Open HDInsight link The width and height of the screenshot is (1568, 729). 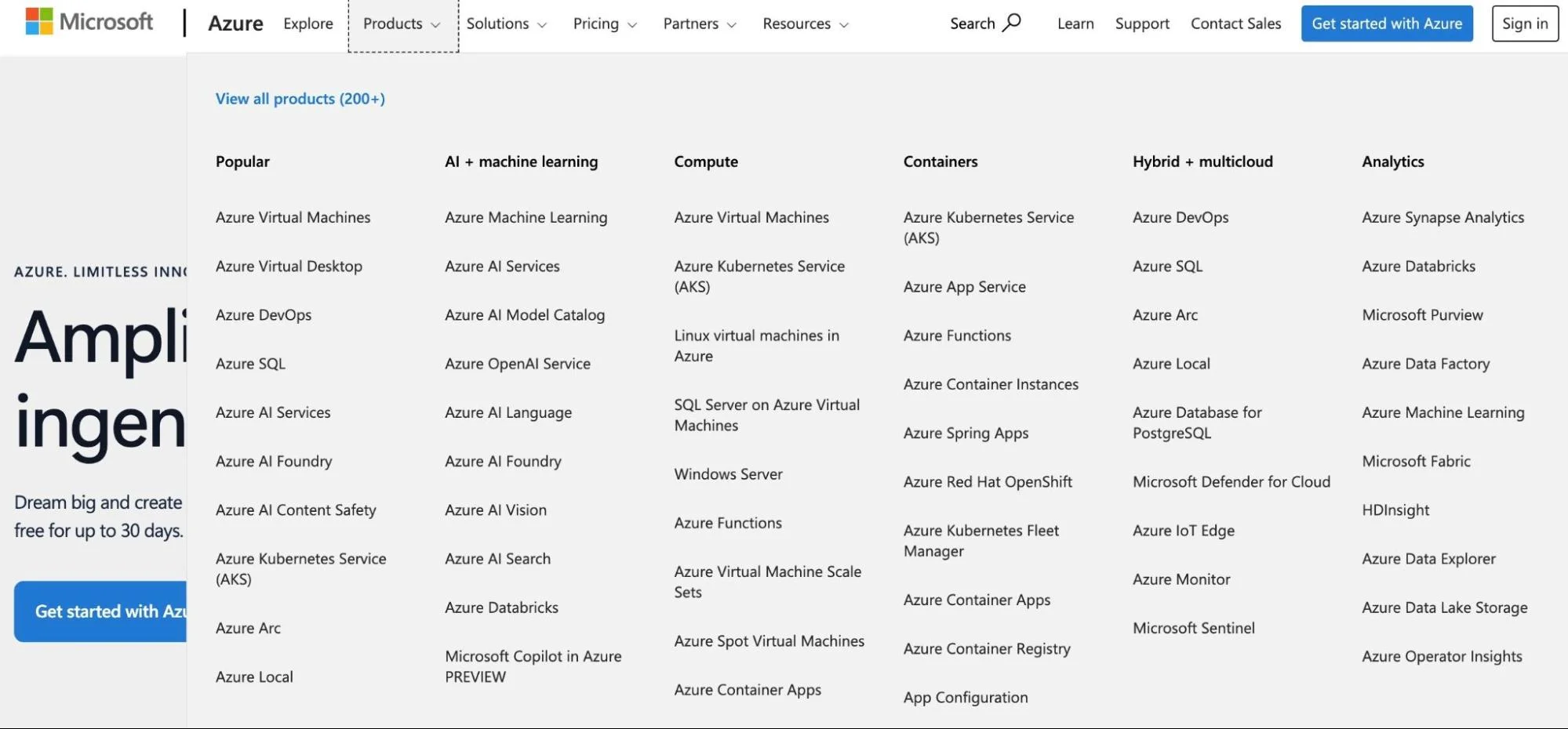pos(1396,510)
